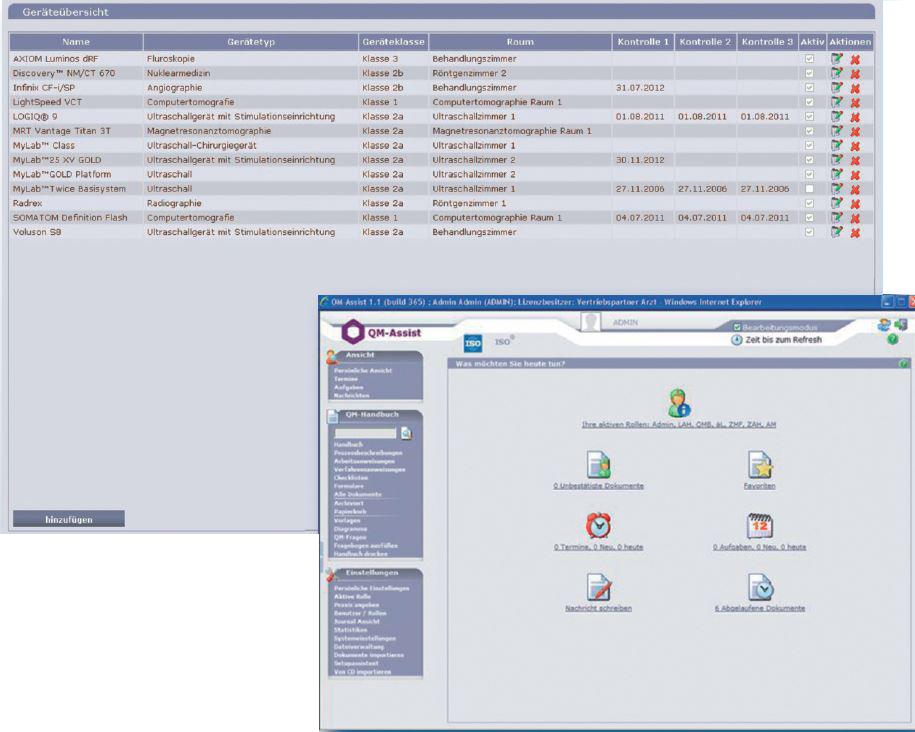Delete the Voluson S8 device
Image resolution: width=915 pixels, height=732 pixels.
855,233
